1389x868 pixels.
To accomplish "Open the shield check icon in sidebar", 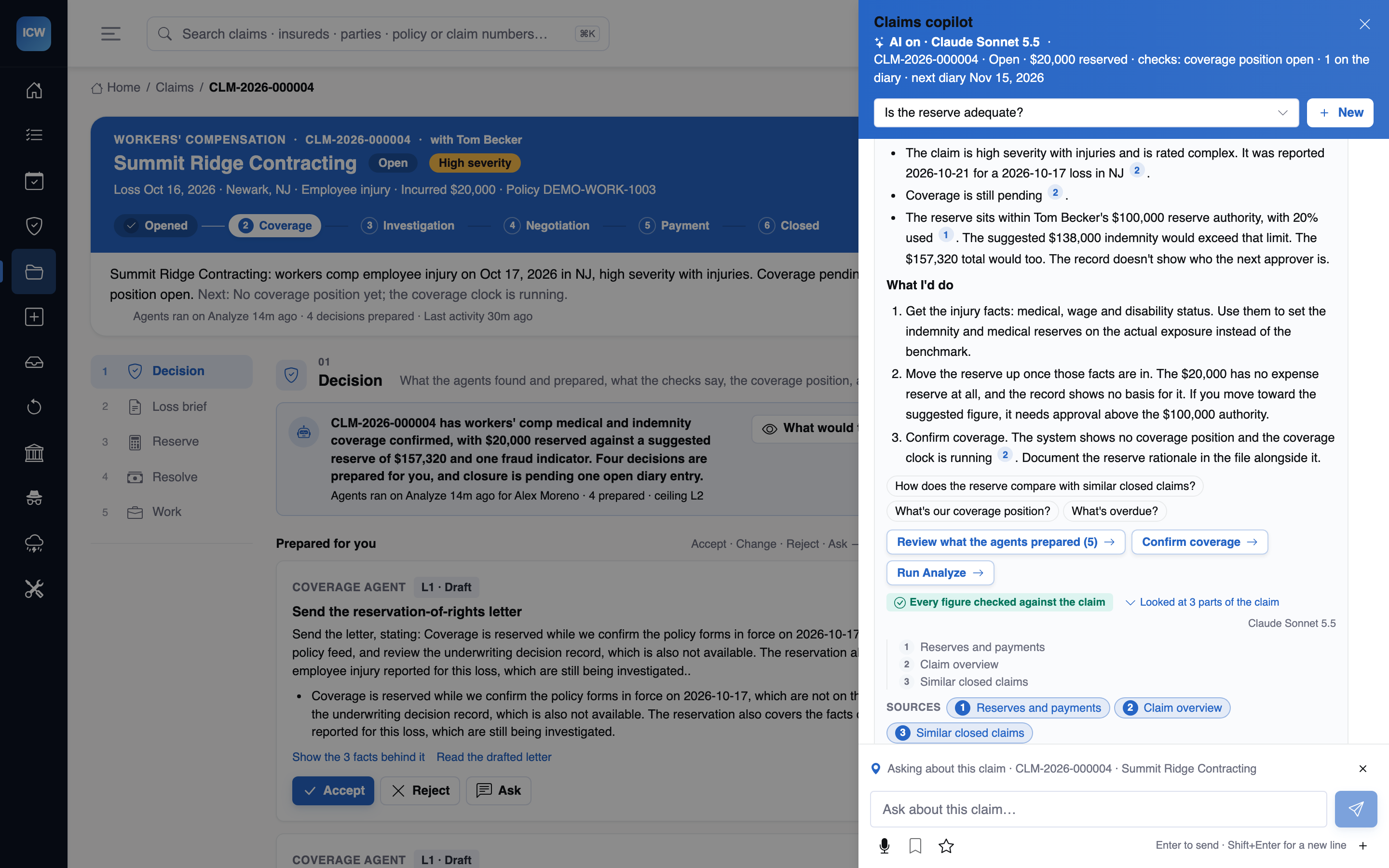I will 34,226.
